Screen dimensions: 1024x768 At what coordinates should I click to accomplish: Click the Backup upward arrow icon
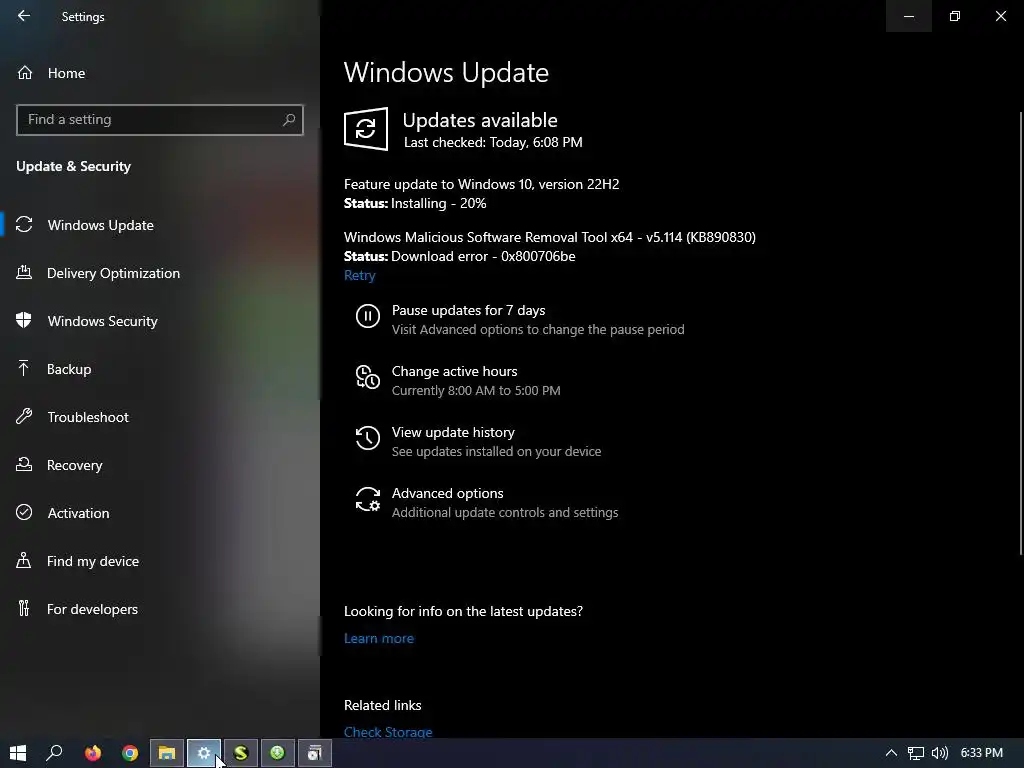tap(24, 368)
